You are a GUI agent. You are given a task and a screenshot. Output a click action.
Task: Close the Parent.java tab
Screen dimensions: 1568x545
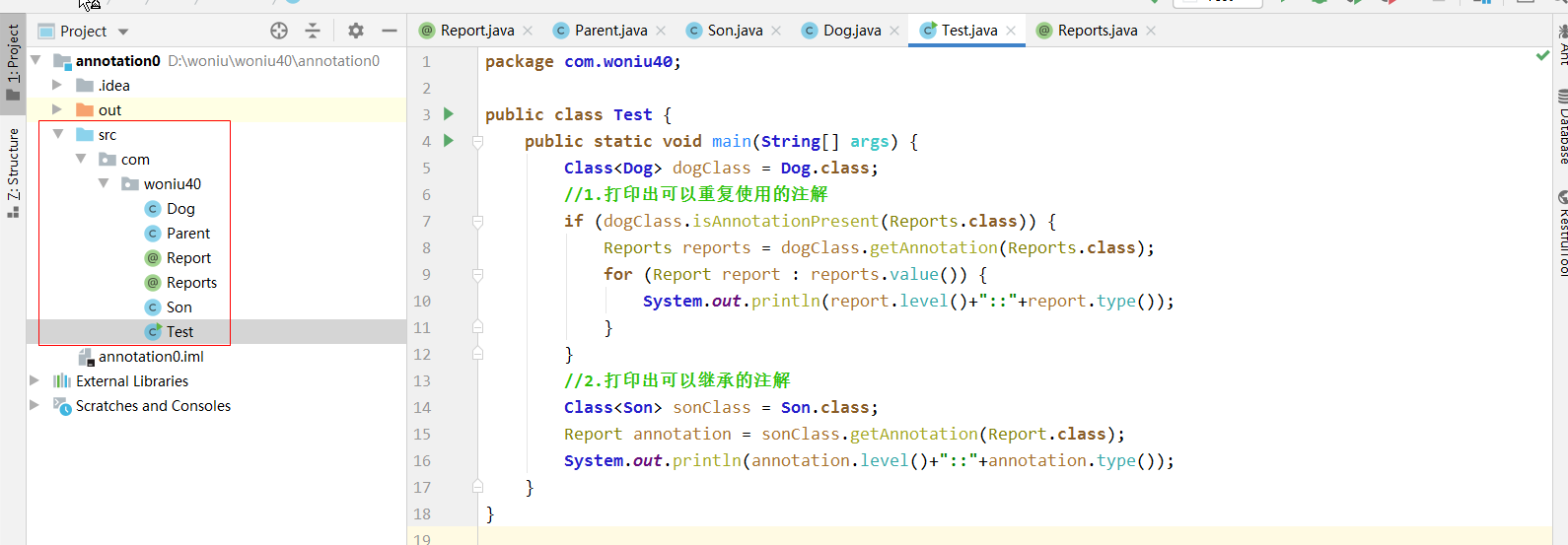[661, 31]
